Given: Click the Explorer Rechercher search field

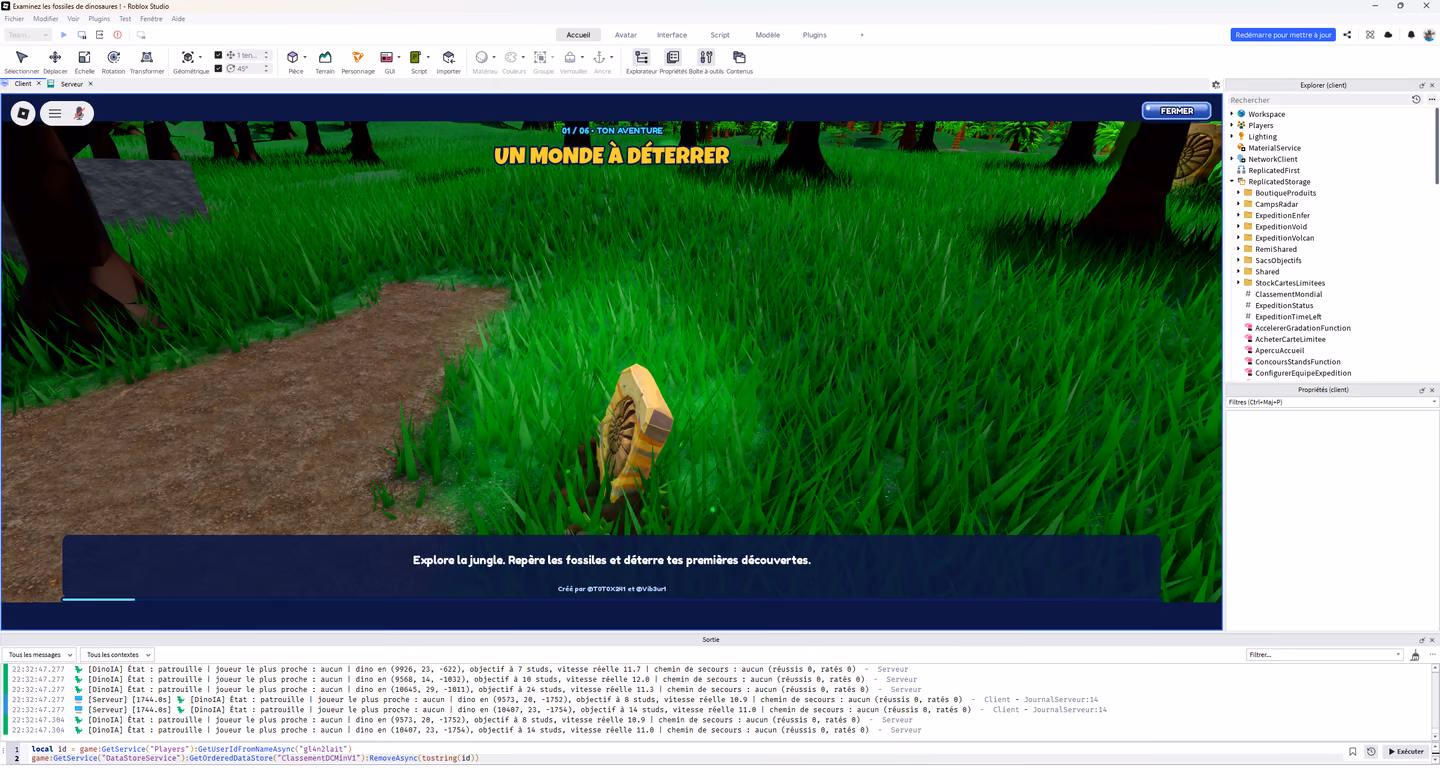Looking at the screenshot, I should 1318,100.
